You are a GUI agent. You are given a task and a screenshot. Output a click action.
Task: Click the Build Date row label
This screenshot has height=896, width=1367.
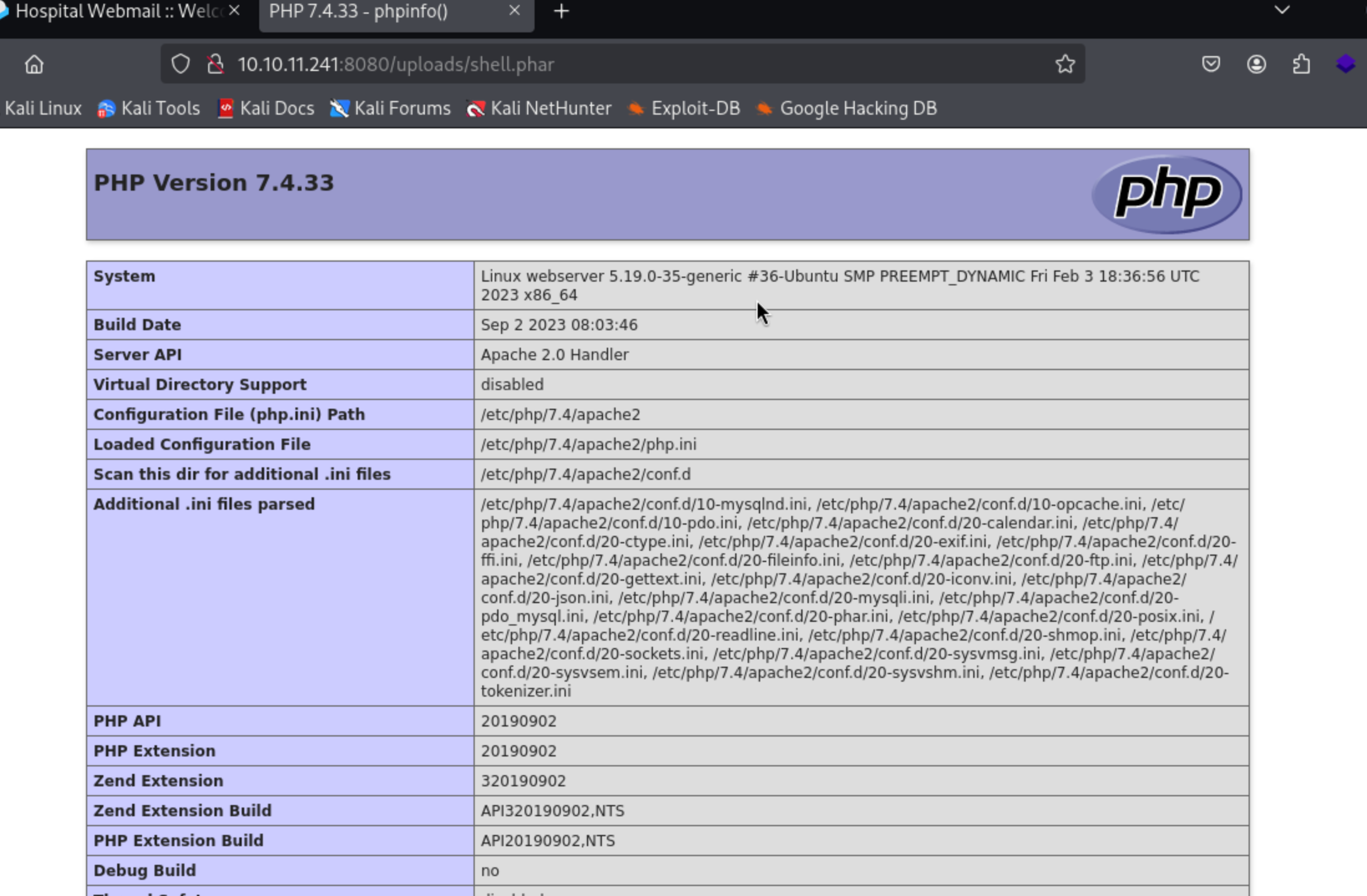137,325
